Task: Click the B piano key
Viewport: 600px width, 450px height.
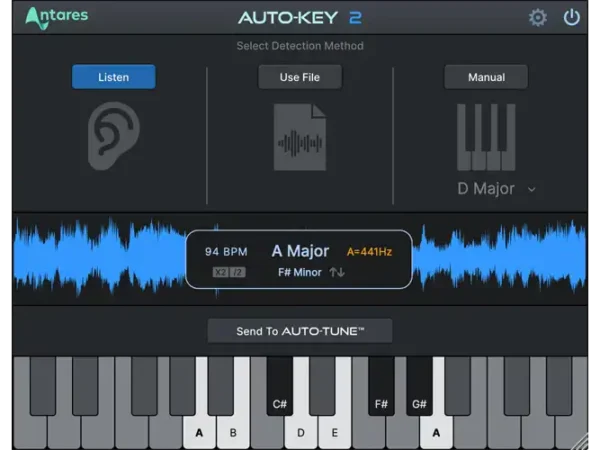Action: (x=233, y=433)
